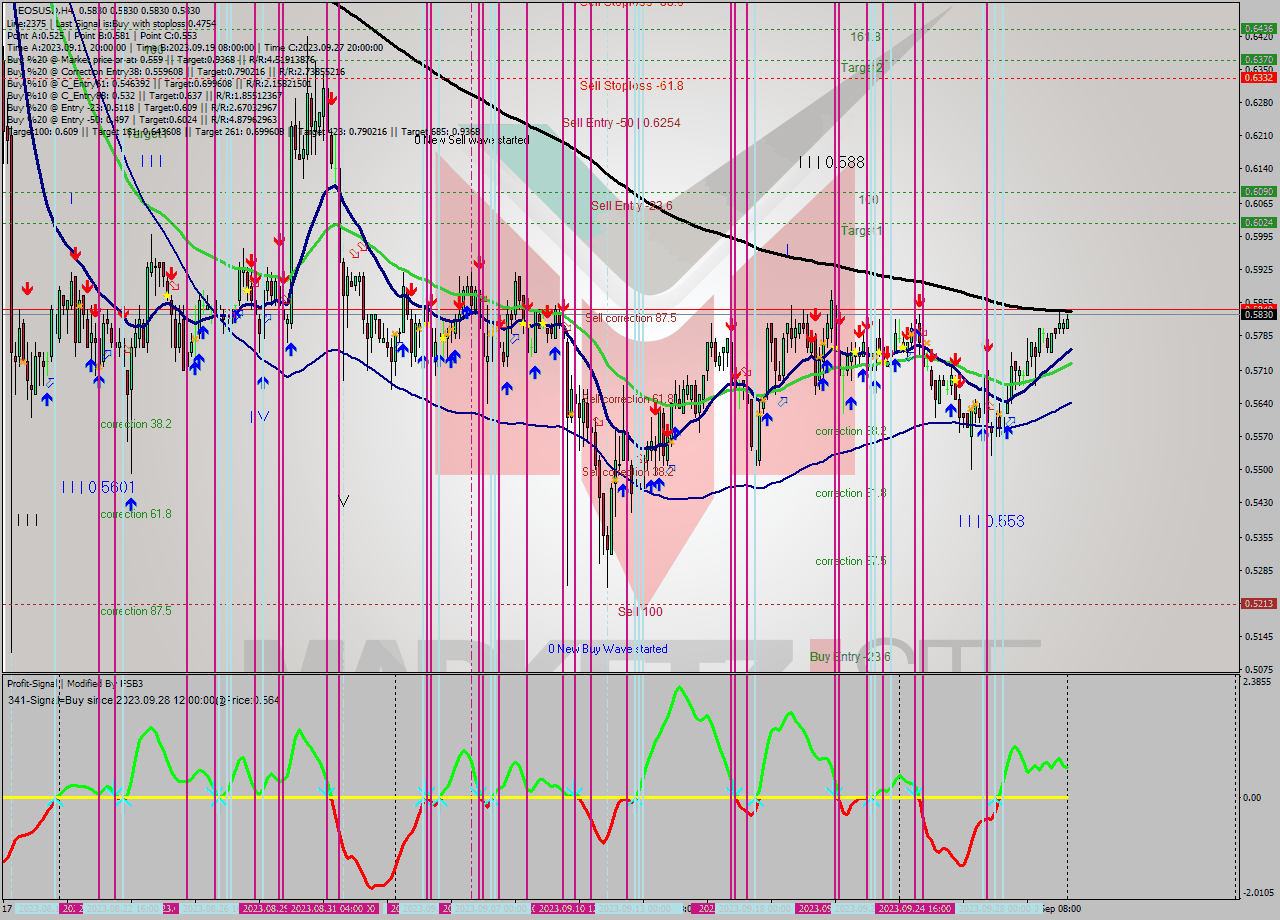Click the Sep 08:00 label on the time axis
The image size is (1280, 920).
[1063, 907]
